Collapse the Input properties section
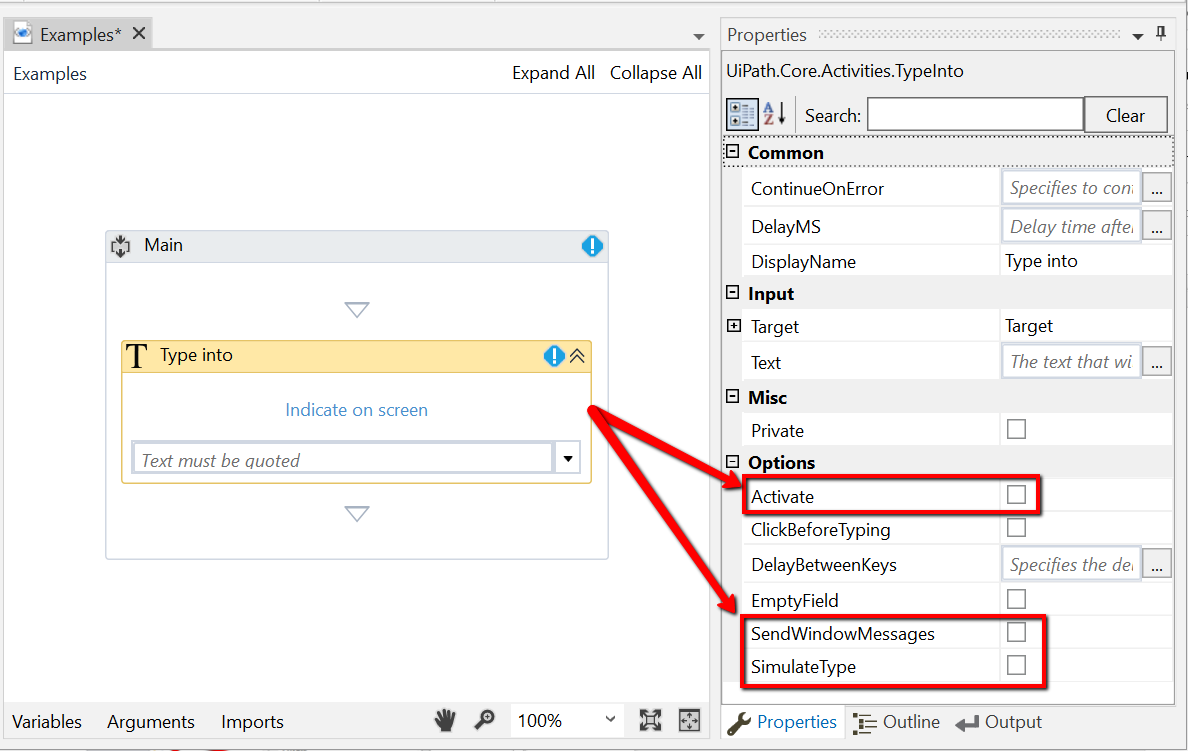 733,293
